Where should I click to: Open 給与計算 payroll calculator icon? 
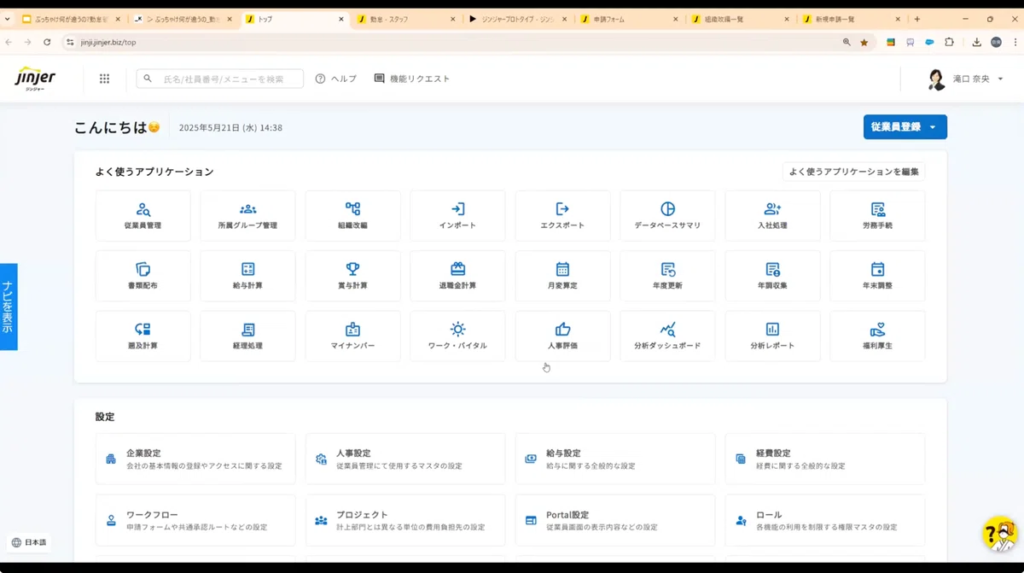tap(247, 276)
